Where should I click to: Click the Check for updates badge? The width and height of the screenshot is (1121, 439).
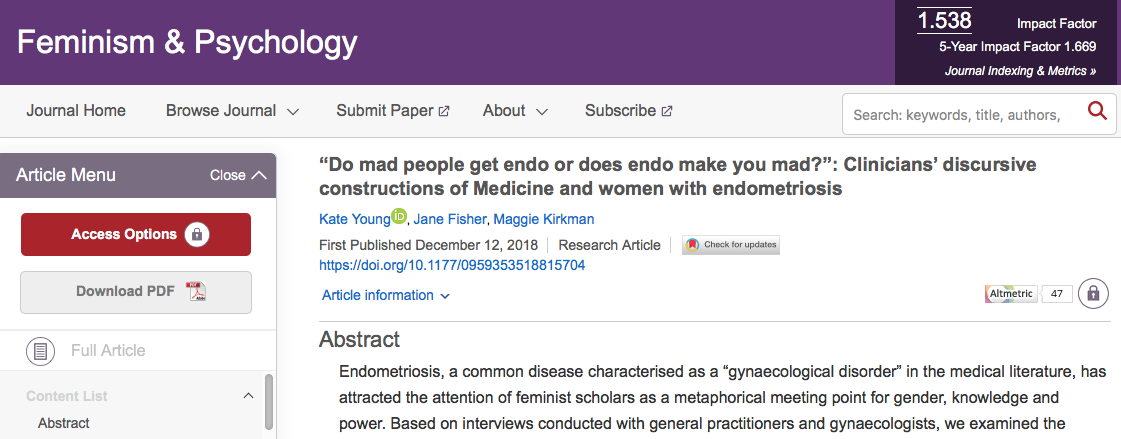pos(730,245)
